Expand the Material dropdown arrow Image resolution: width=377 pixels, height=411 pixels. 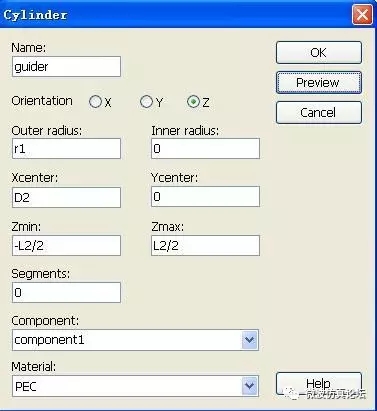point(249,386)
